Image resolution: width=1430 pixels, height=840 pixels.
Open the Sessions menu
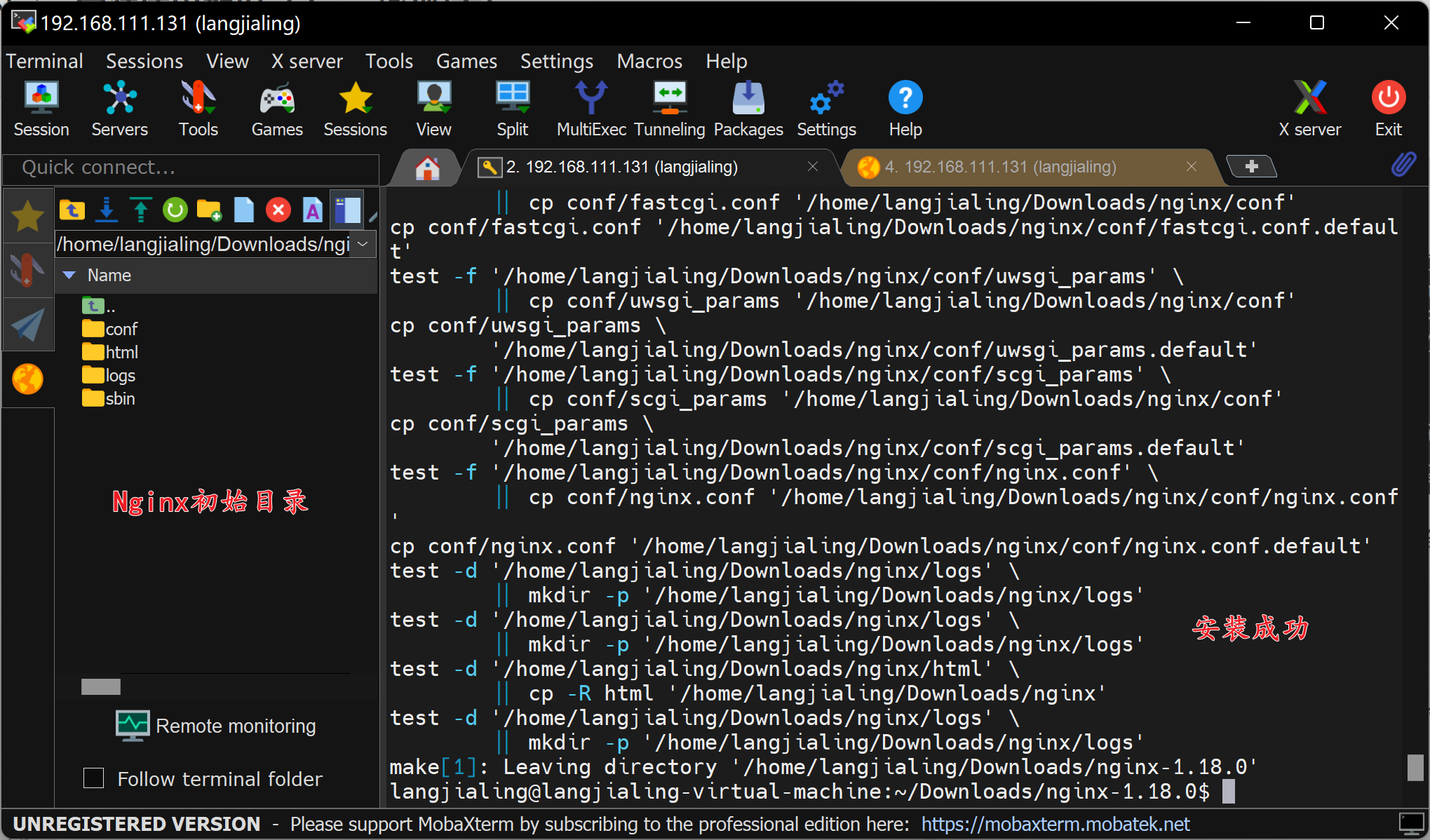click(x=144, y=61)
